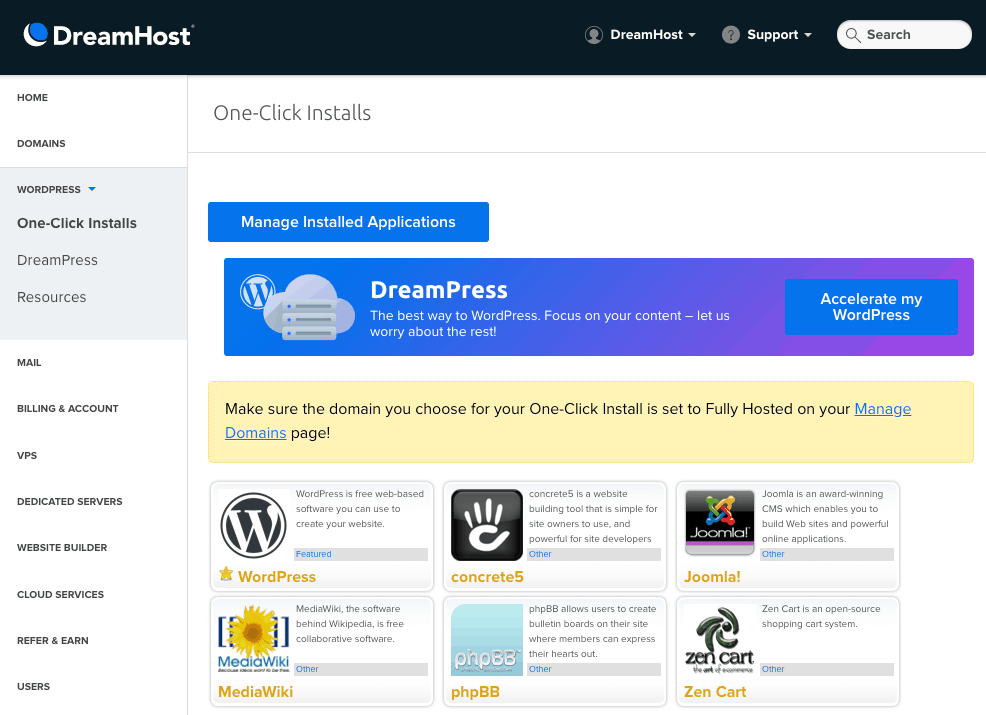
Task: Collapse the WordPress sidebar section arrow
Action: point(92,189)
